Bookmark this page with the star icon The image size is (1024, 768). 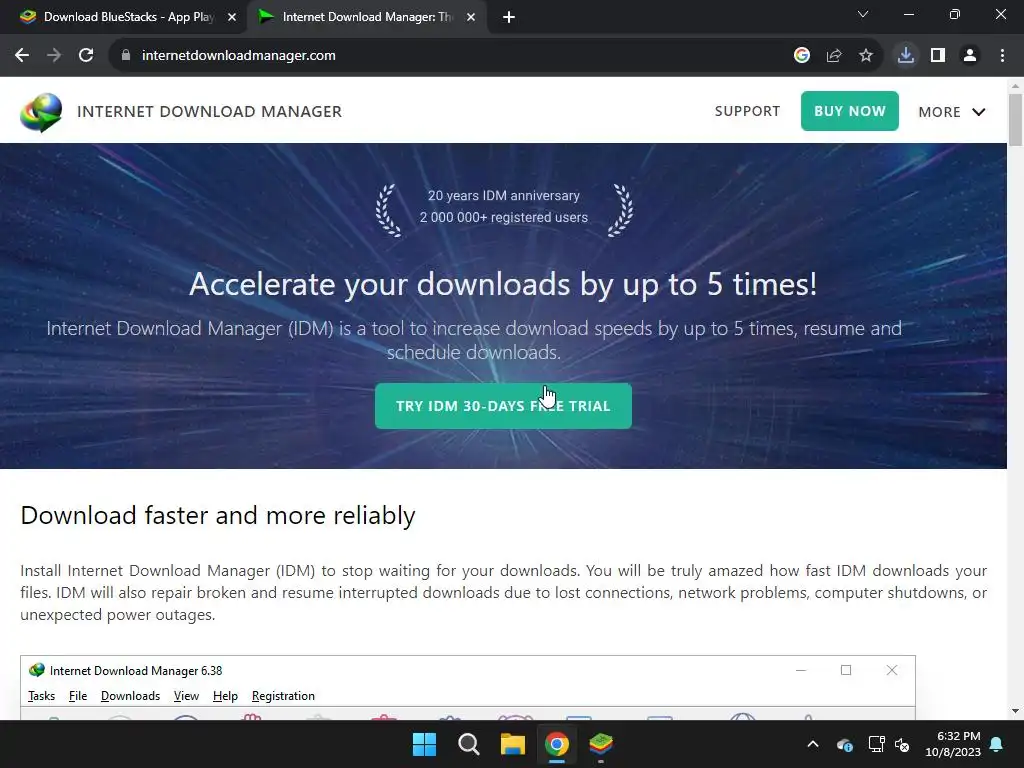(866, 56)
